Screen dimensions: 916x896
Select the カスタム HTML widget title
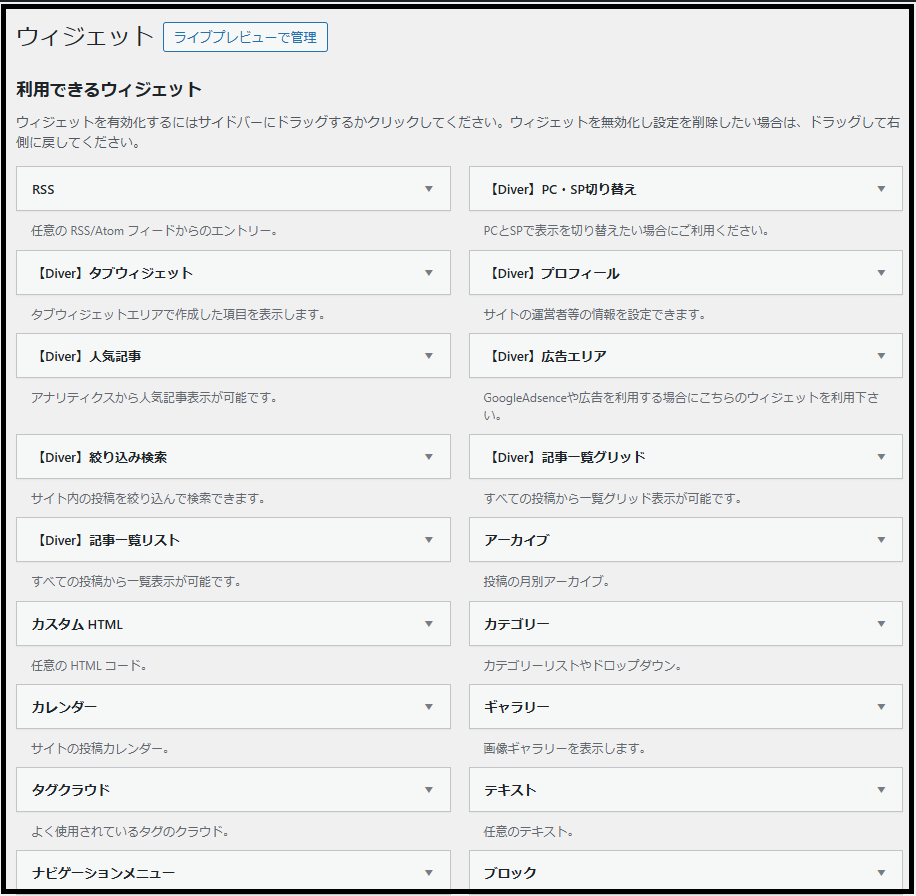77,624
